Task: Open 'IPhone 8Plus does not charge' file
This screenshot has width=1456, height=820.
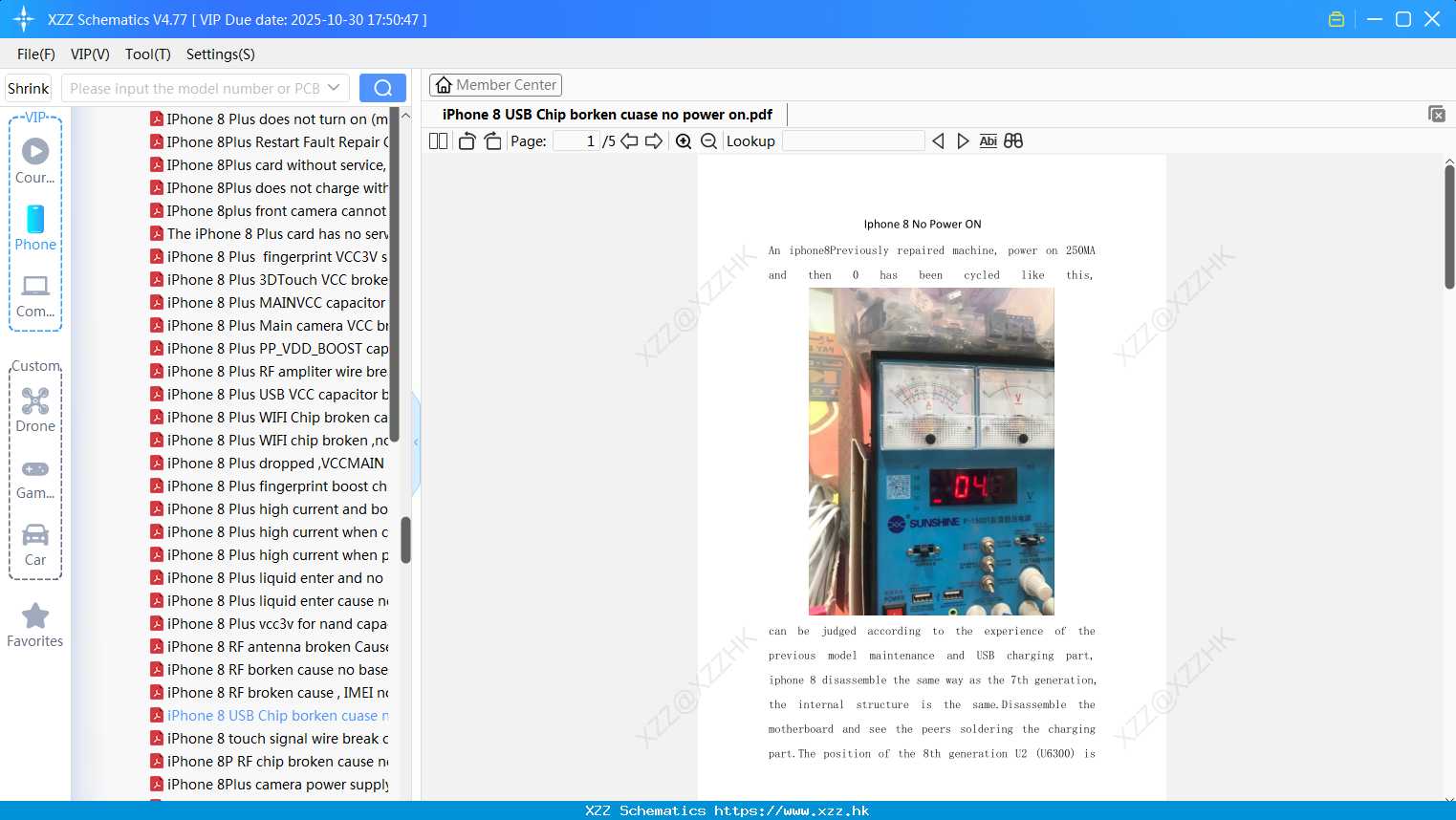Action: [270, 188]
